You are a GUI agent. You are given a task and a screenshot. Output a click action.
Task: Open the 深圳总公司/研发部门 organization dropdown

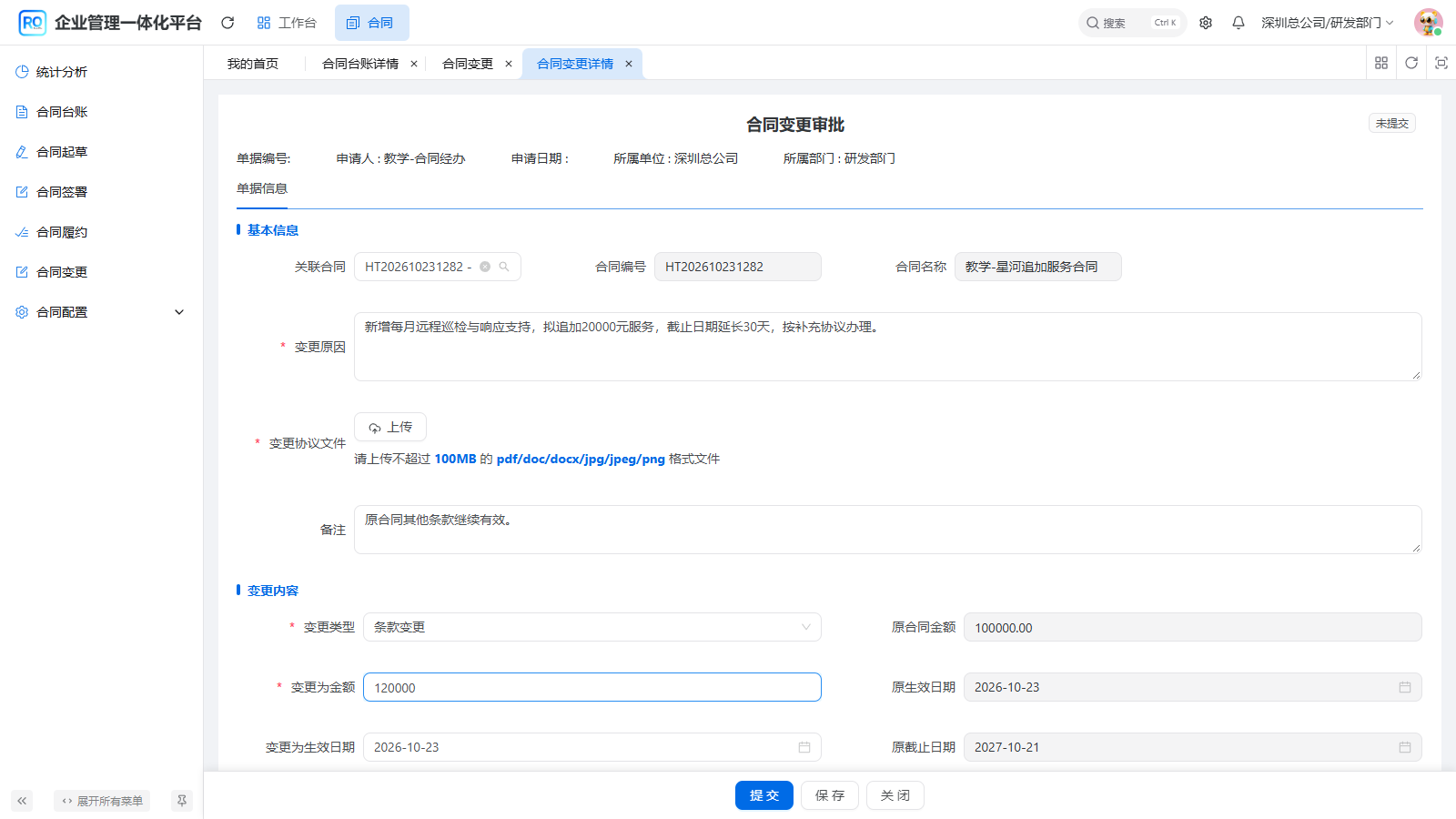tap(1327, 23)
